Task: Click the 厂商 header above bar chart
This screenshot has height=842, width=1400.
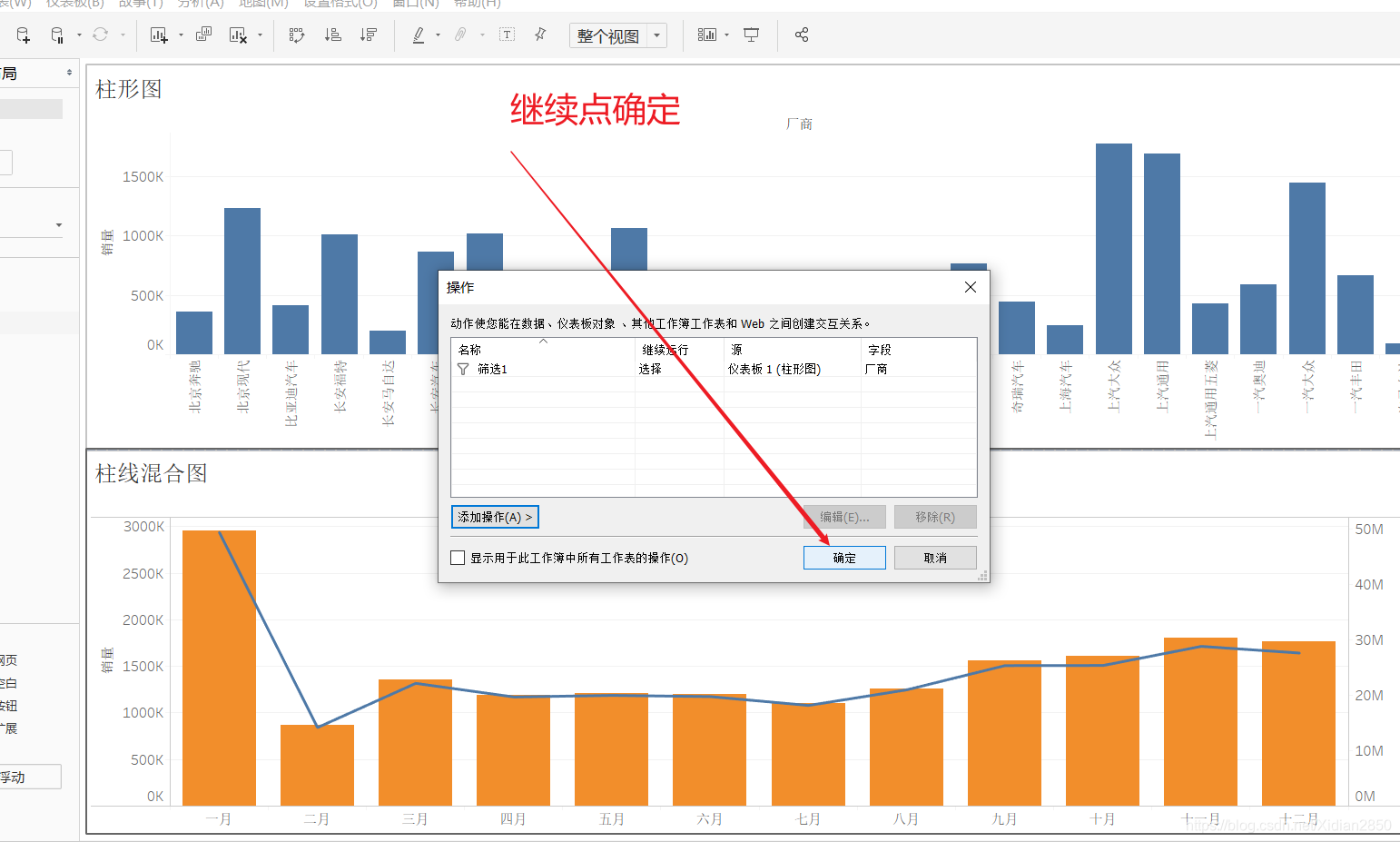Action: tap(799, 124)
